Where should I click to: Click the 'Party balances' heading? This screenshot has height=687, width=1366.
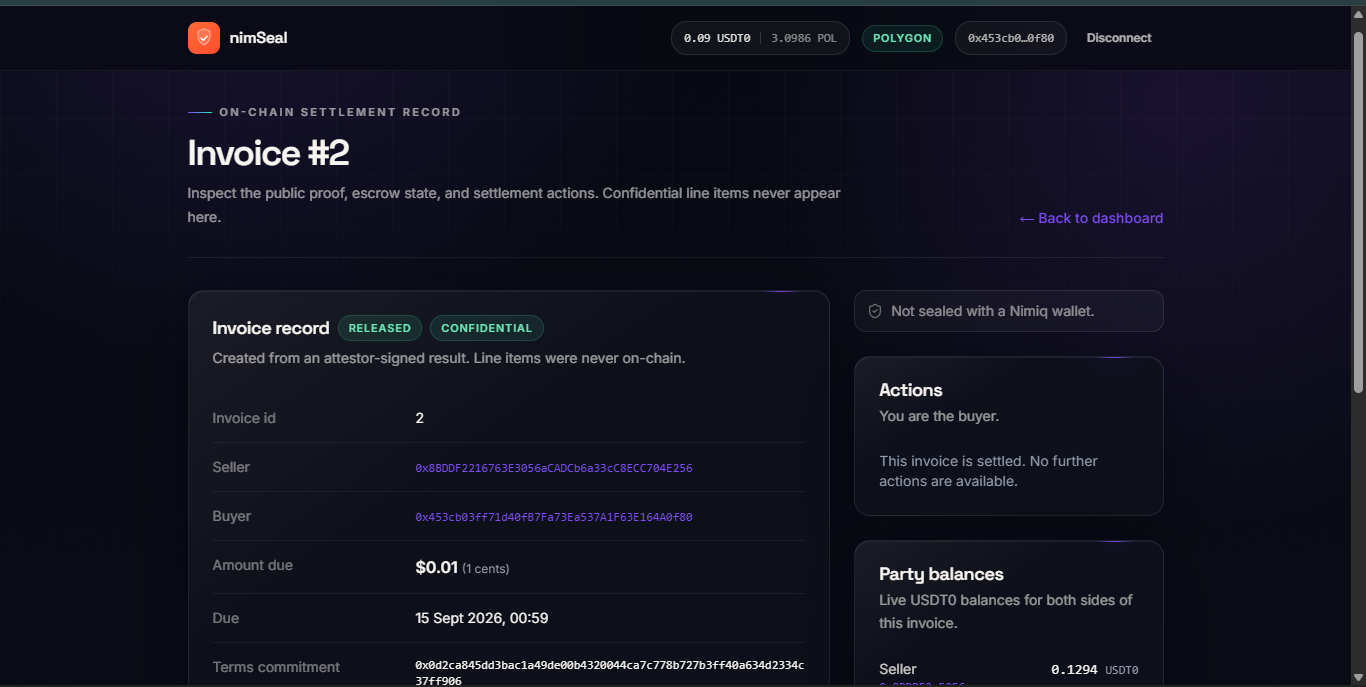(x=941, y=574)
